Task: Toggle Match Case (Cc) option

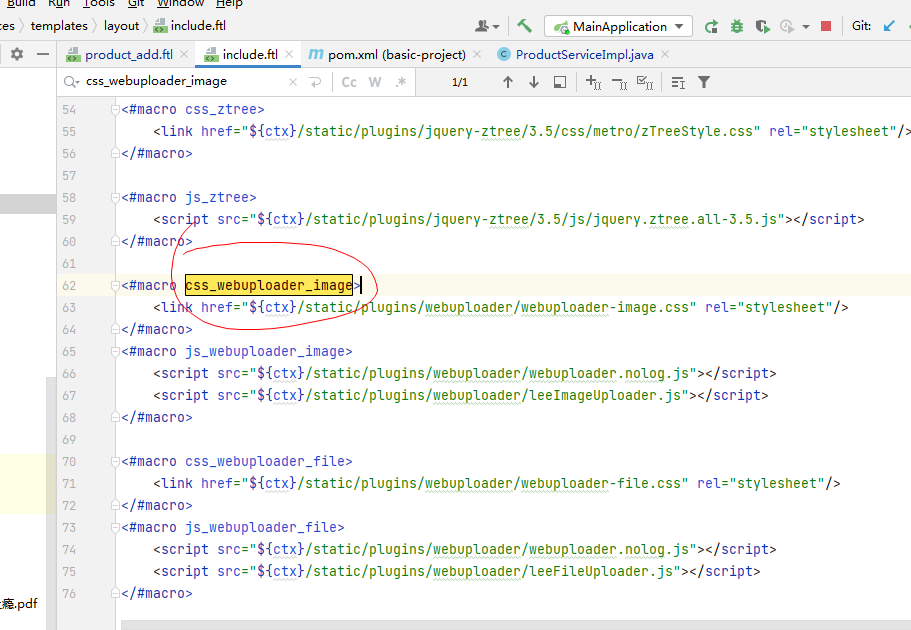Action: pyautogui.click(x=349, y=82)
